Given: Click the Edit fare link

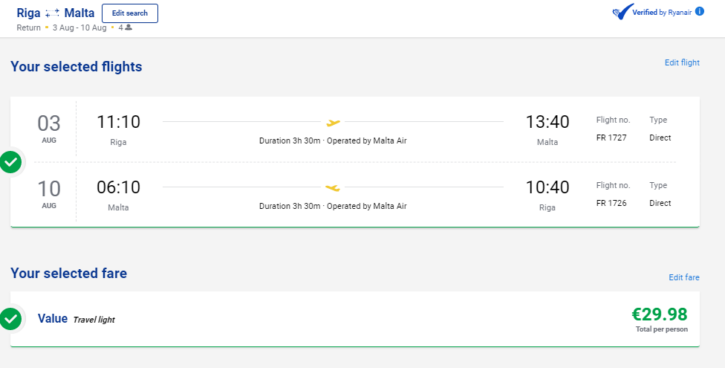Looking at the screenshot, I should click(x=684, y=277).
